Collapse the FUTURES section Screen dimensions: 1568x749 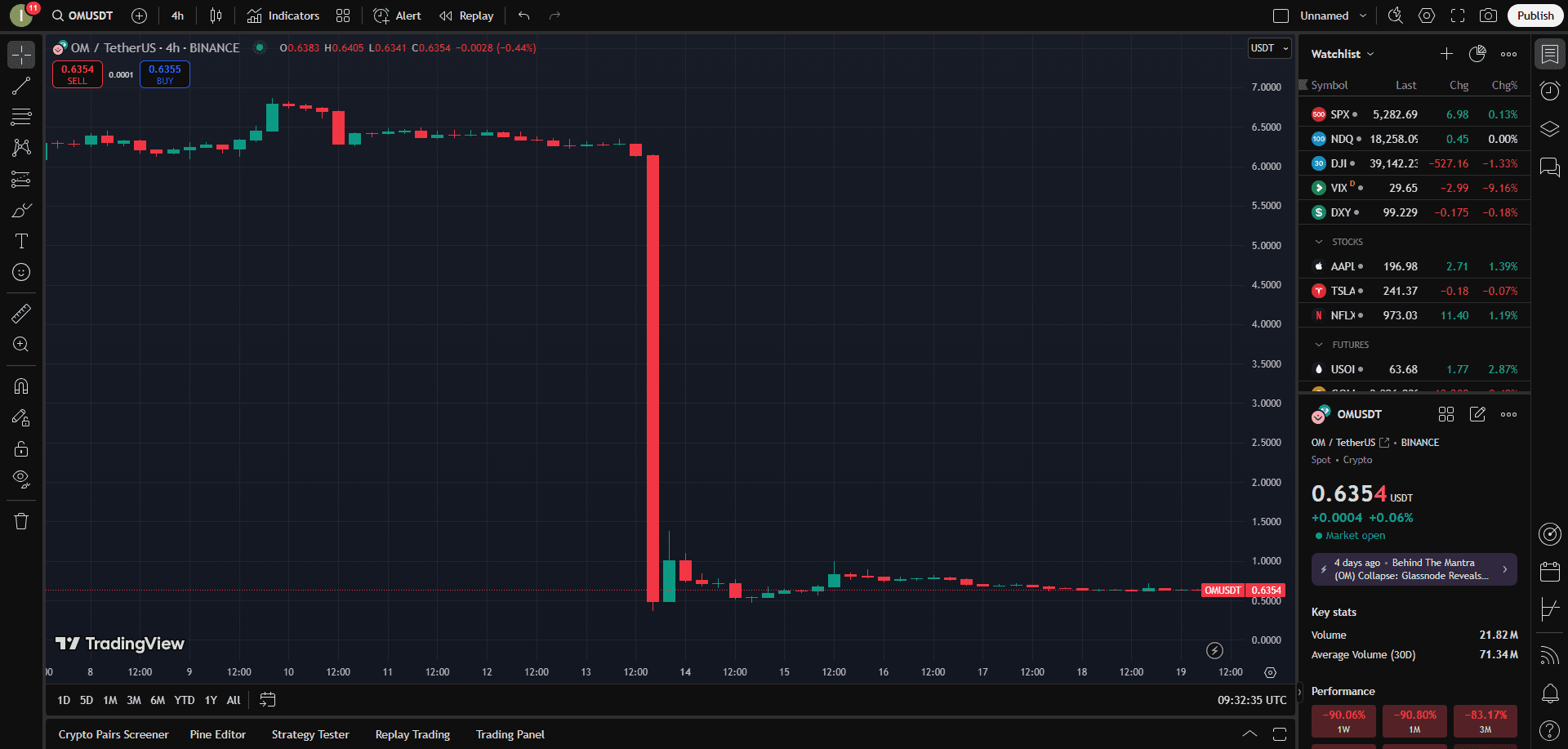[x=1318, y=345]
